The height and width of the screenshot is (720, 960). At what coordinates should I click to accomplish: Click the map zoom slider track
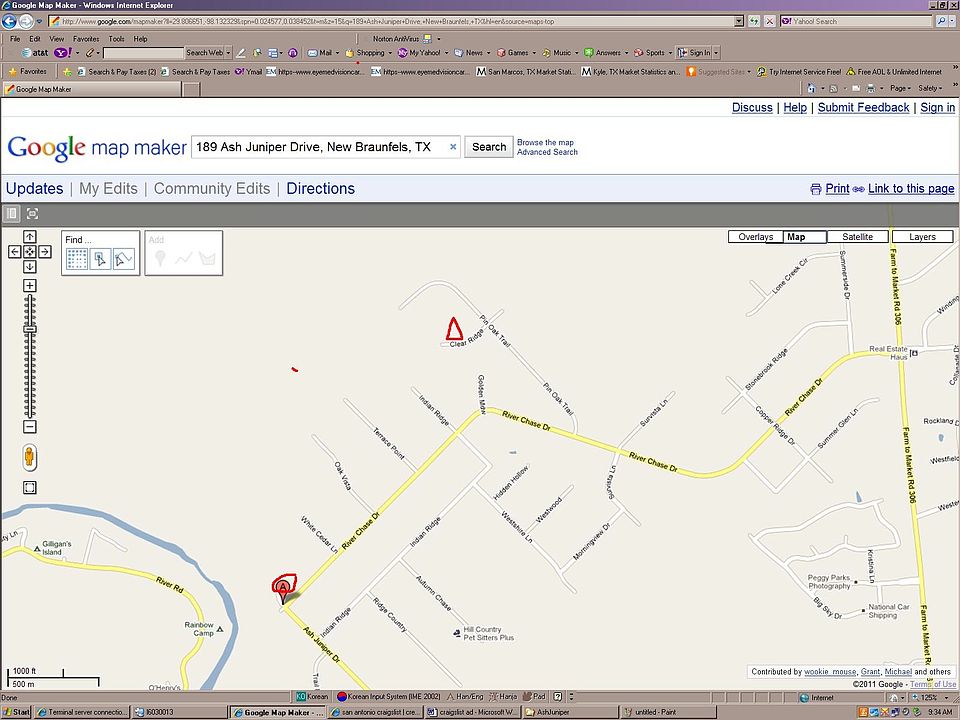tap(29, 356)
